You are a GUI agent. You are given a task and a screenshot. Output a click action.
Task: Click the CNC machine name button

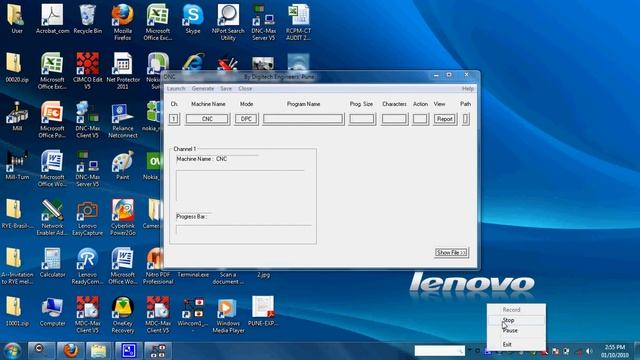click(x=207, y=119)
